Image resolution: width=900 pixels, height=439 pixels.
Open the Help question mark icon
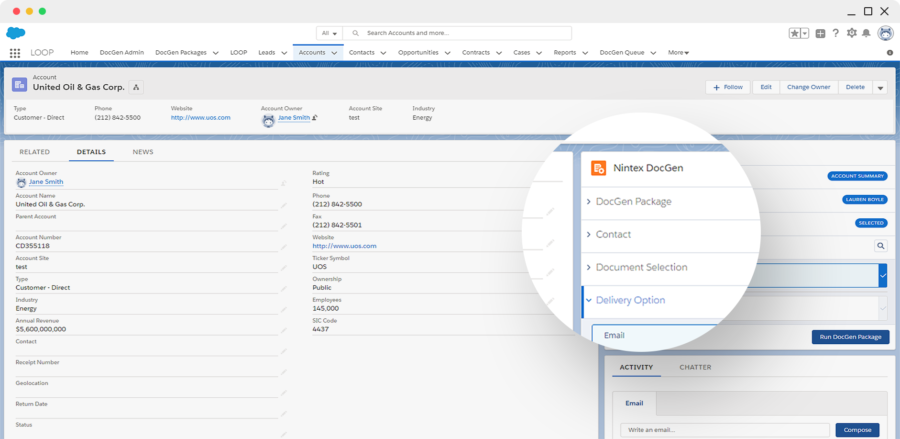tap(836, 33)
